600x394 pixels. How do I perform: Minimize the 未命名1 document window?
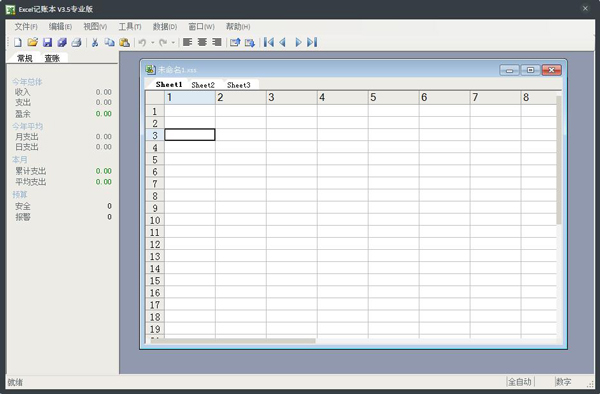pyautogui.click(x=509, y=70)
